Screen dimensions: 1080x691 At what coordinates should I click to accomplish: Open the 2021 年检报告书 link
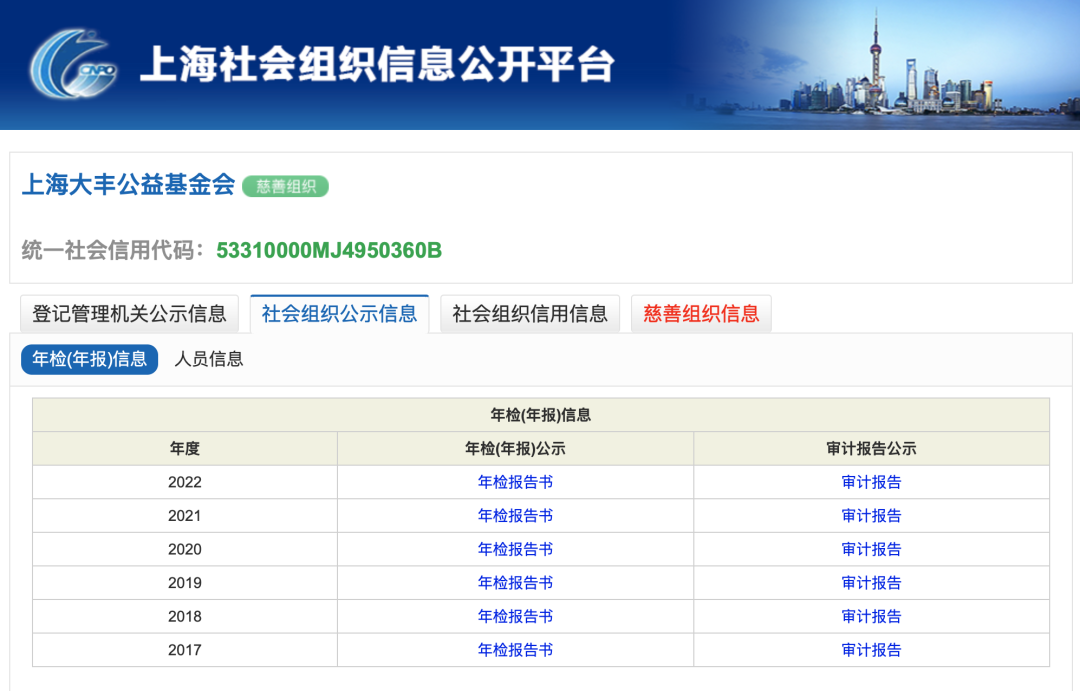(x=515, y=516)
